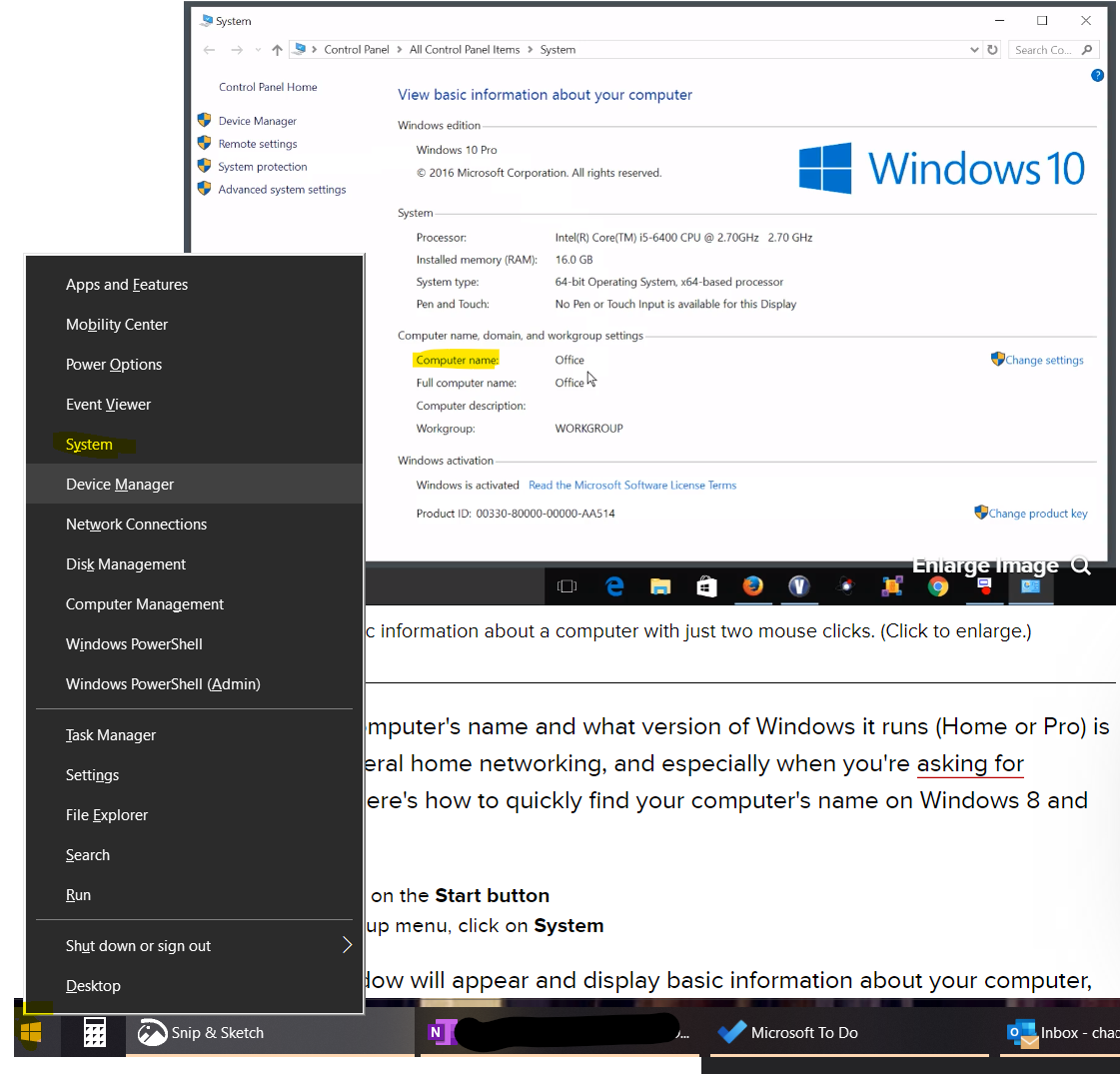1120x1074 pixels.
Task: Choose Desktop in the Win+X menu
Action: click(x=195, y=985)
